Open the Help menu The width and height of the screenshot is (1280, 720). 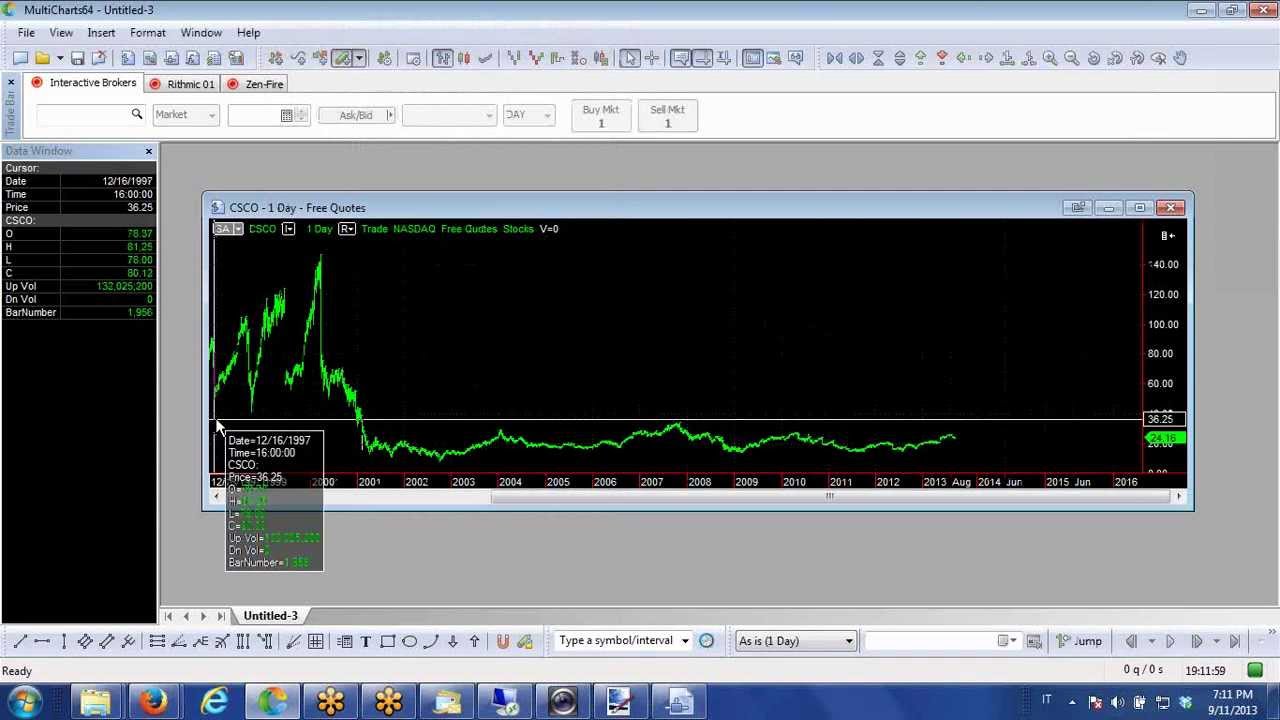[248, 33]
